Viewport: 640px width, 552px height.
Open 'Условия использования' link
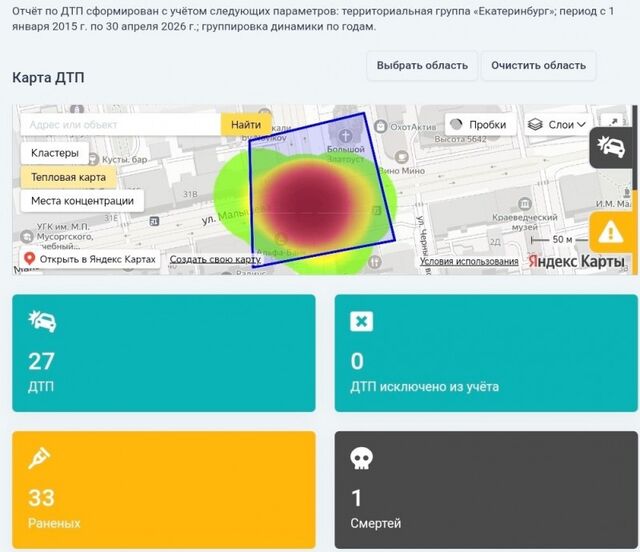[469, 261]
